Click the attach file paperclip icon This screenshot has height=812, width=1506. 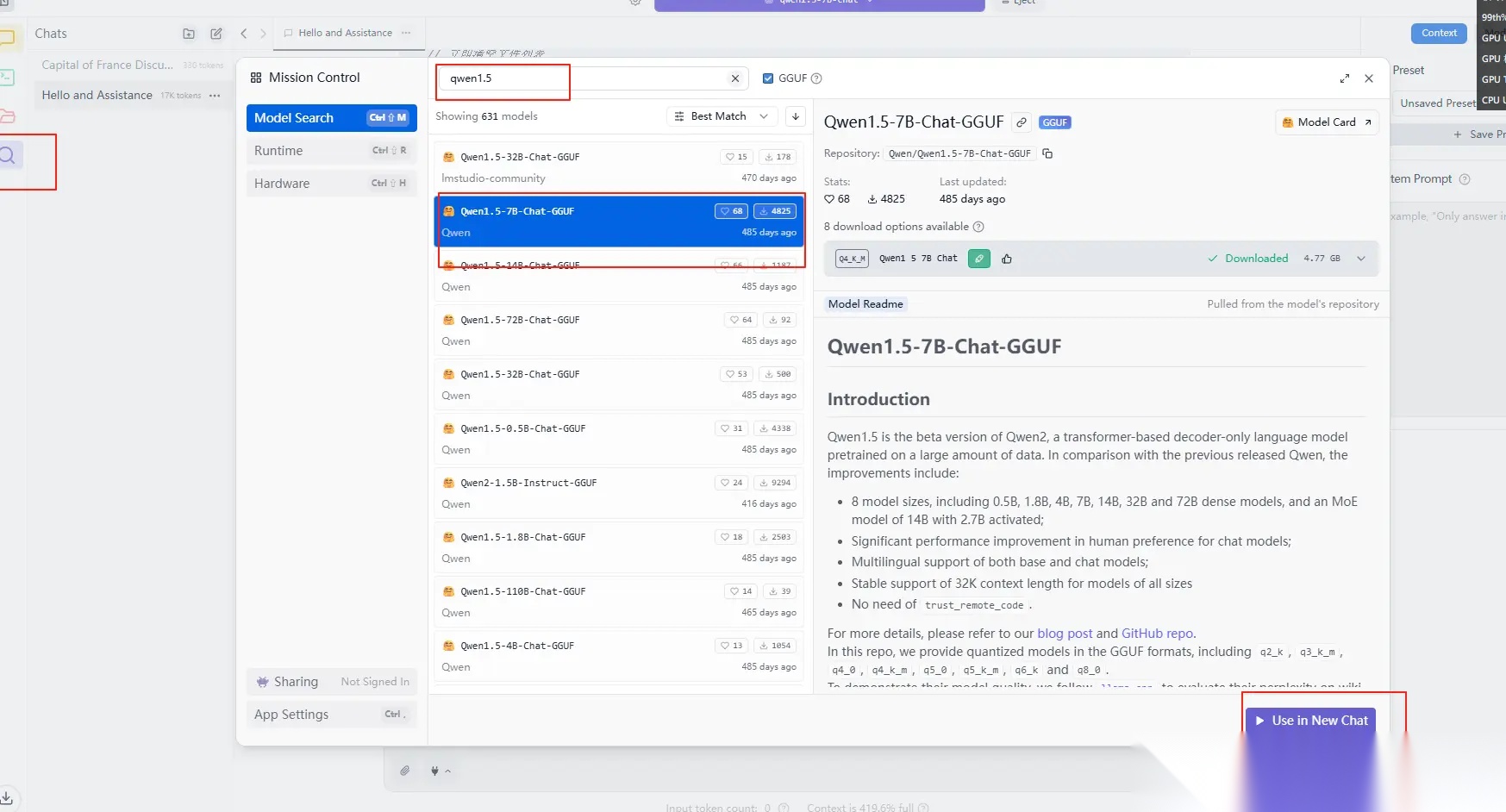tap(404, 771)
